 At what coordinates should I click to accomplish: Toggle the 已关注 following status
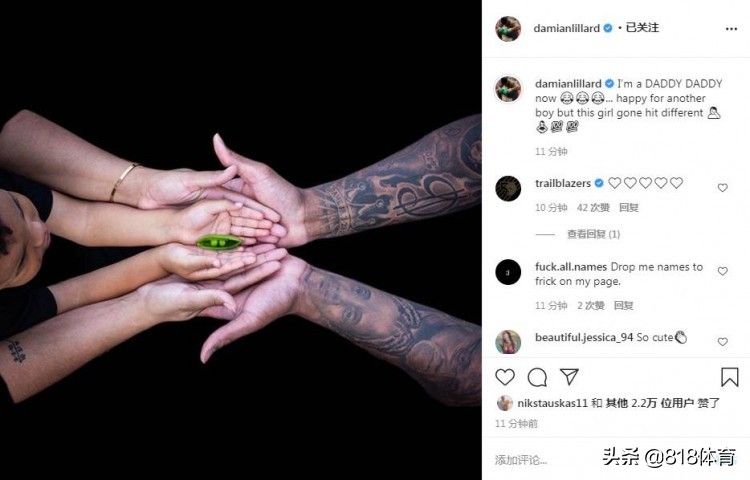click(642, 28)
